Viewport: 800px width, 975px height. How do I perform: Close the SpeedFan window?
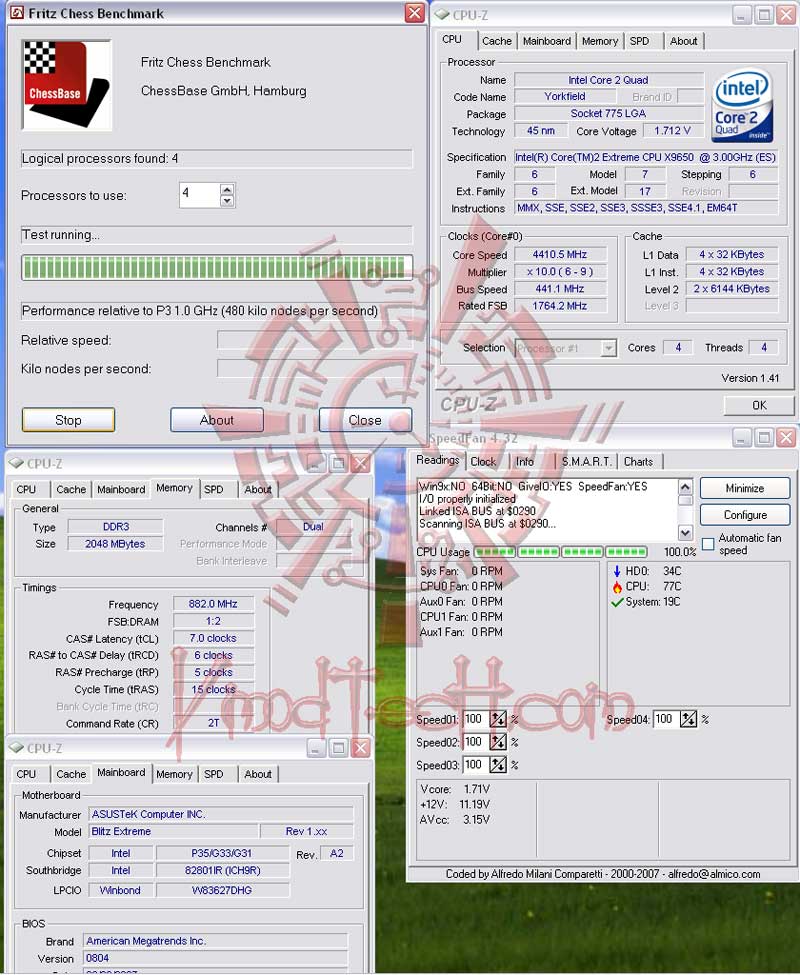pos(786,438)
